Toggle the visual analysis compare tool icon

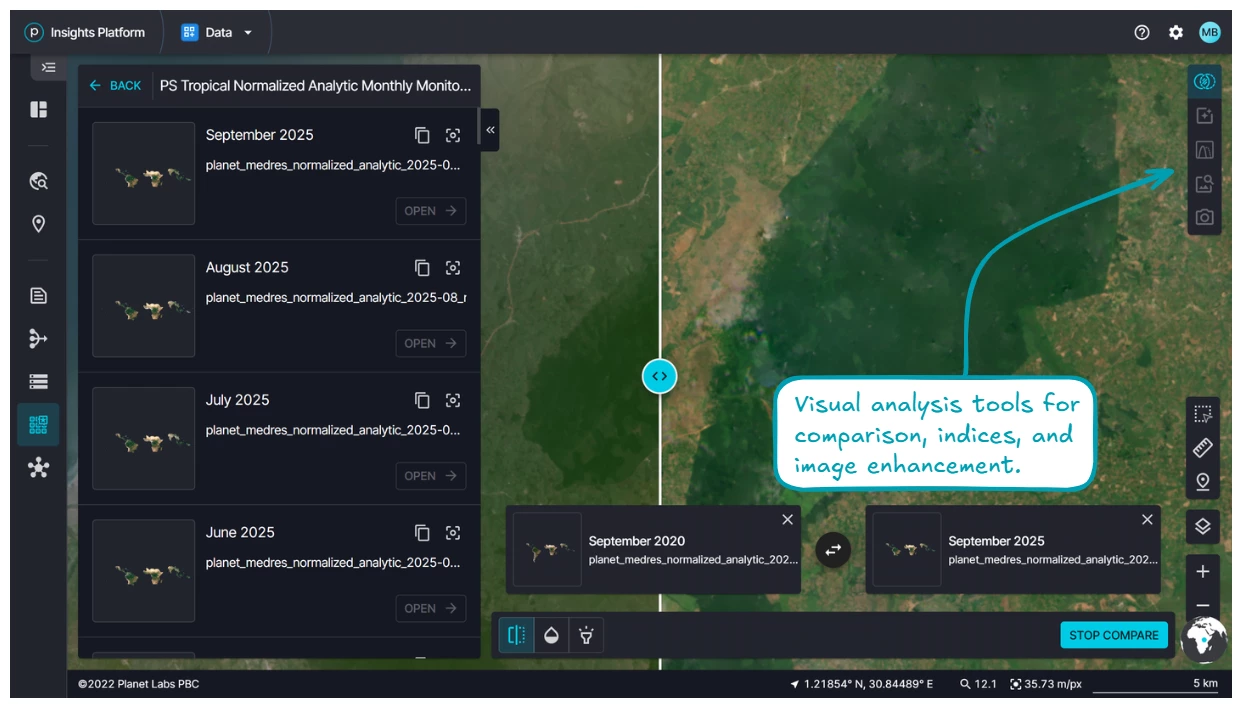point(1204,82)
